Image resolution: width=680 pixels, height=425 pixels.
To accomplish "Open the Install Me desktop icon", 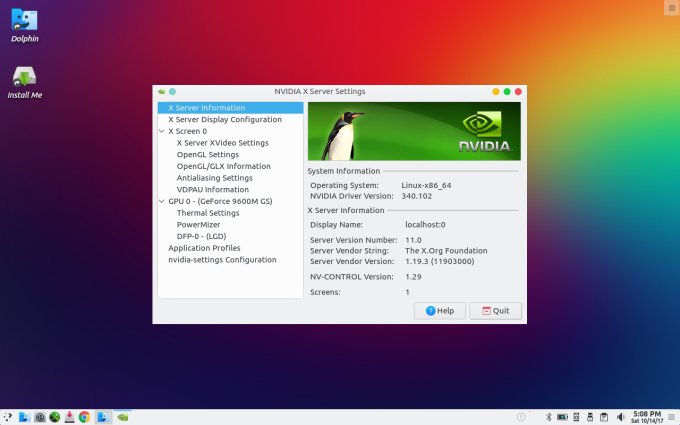I will [24, 82].
